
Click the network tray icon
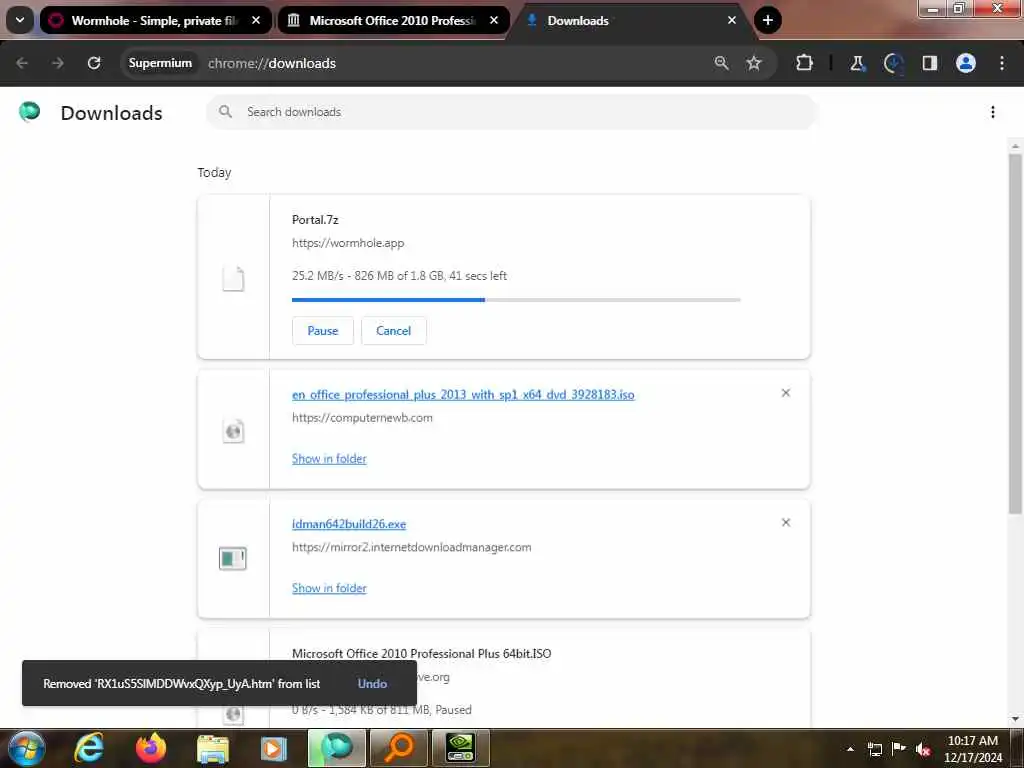click(x=874, y=749)
